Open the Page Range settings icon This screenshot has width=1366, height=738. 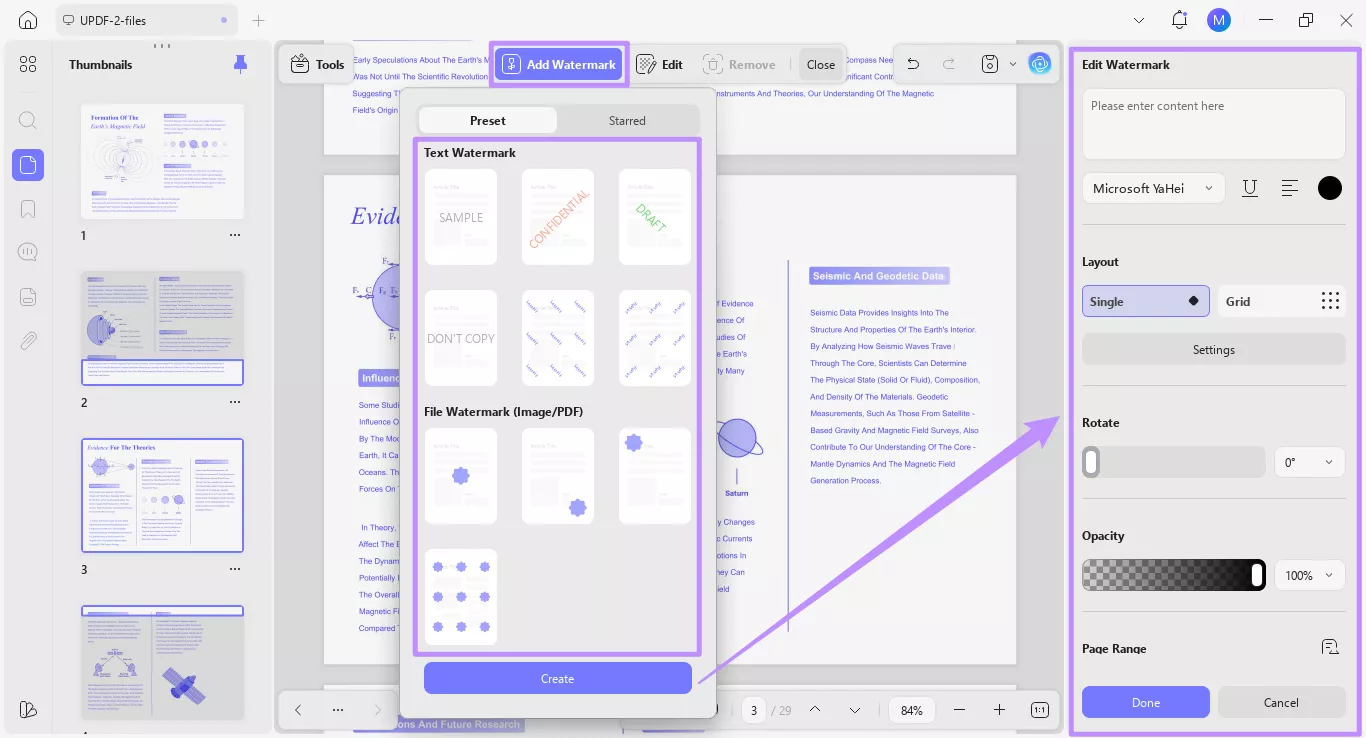1330,647
